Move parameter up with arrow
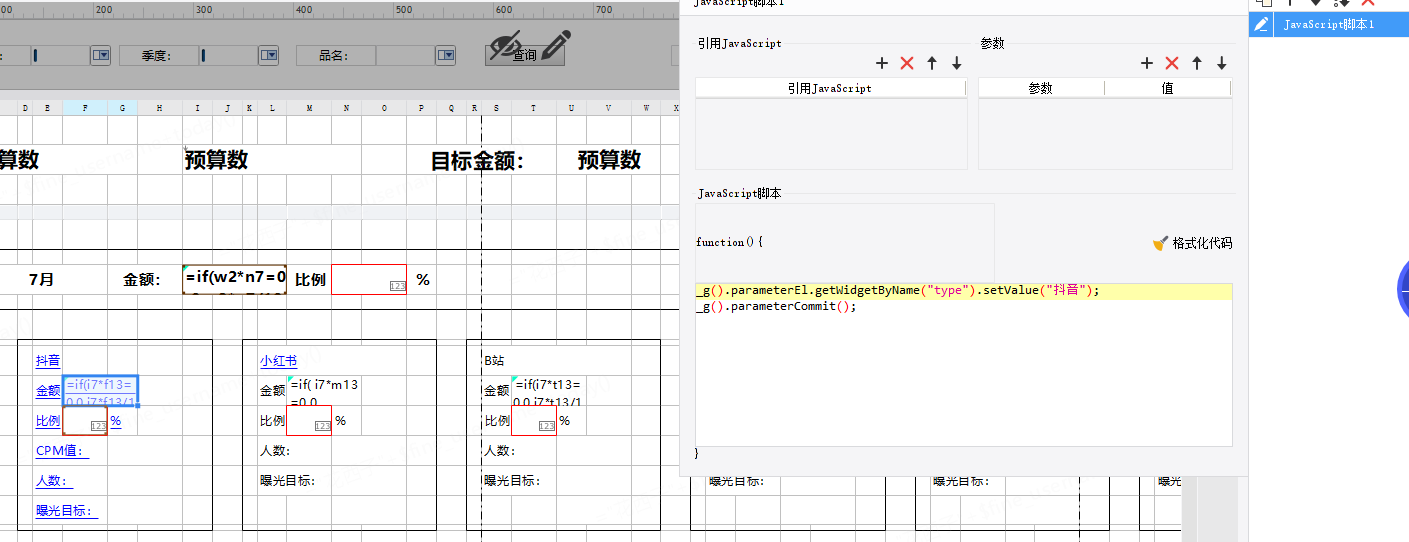This screenshot has height=542, width=1409. click(1197, 63)
